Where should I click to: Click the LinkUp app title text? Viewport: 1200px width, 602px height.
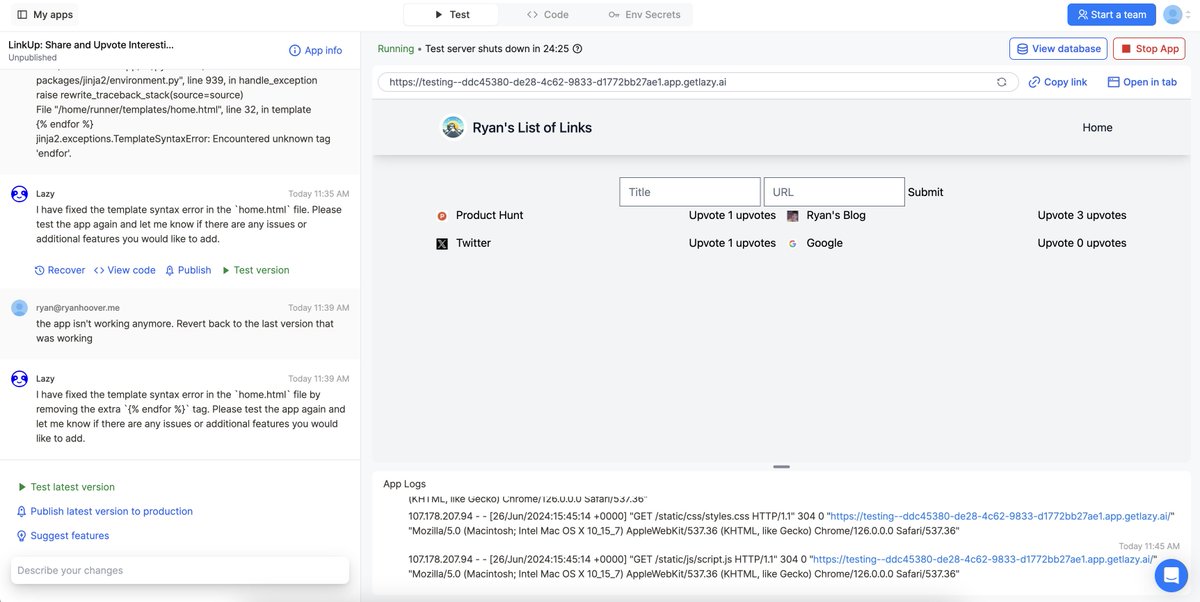(91, 45)
